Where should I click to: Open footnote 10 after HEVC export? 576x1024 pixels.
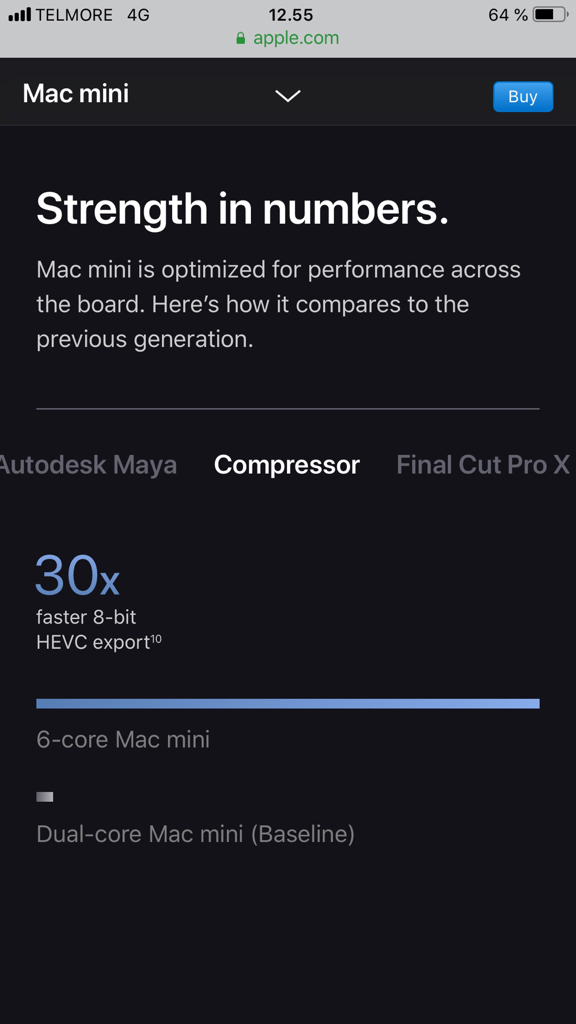click(x=156, y=639)
